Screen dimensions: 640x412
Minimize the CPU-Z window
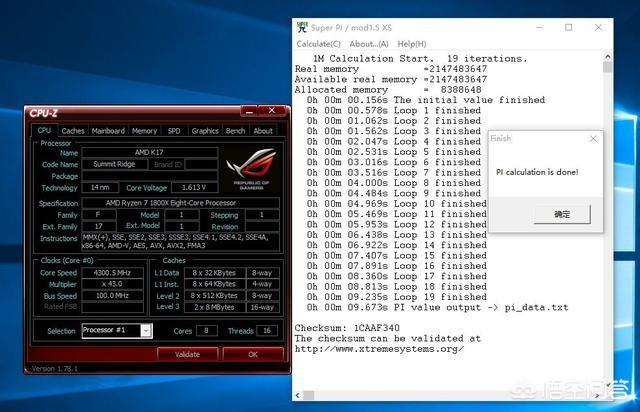coord(250,111)
